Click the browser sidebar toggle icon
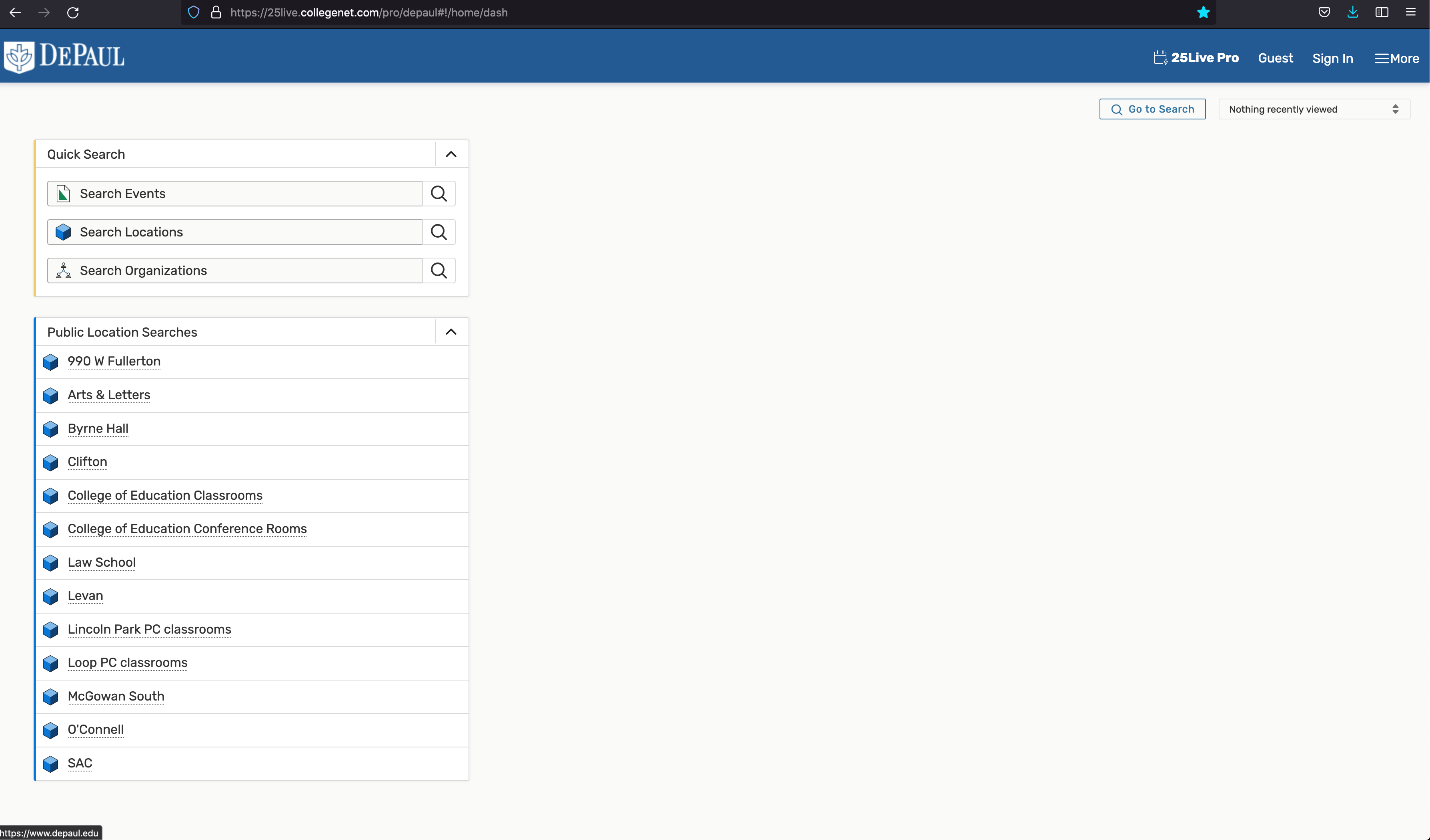 click(x=1382, y=13)
